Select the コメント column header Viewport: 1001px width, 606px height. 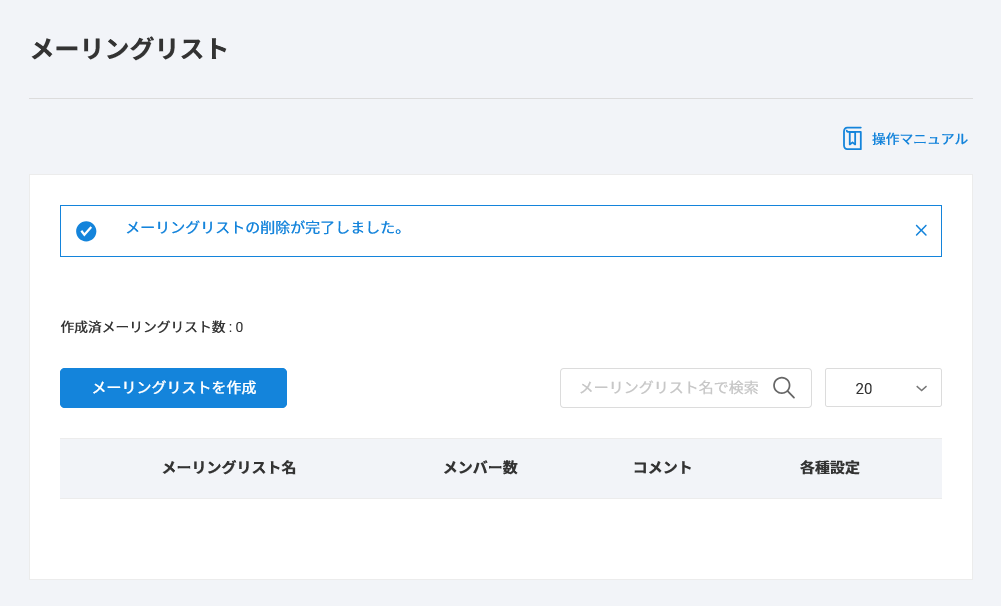click(662, 468)
